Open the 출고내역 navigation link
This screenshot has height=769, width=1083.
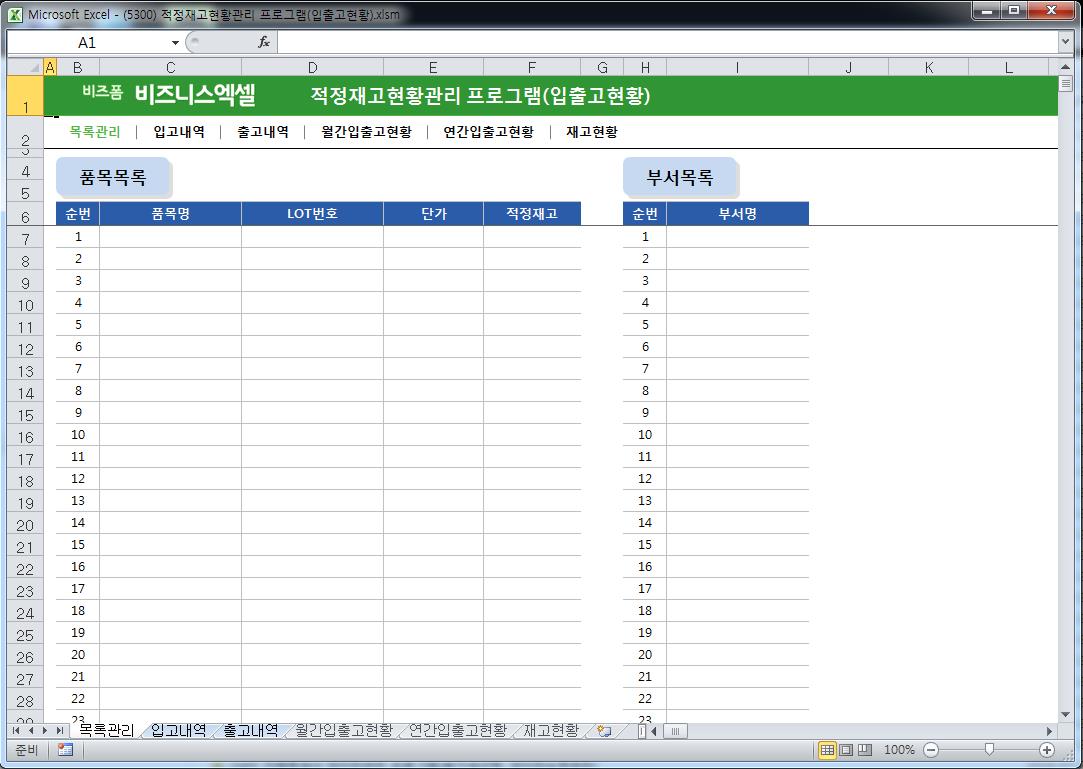click(x=262, y=131)
